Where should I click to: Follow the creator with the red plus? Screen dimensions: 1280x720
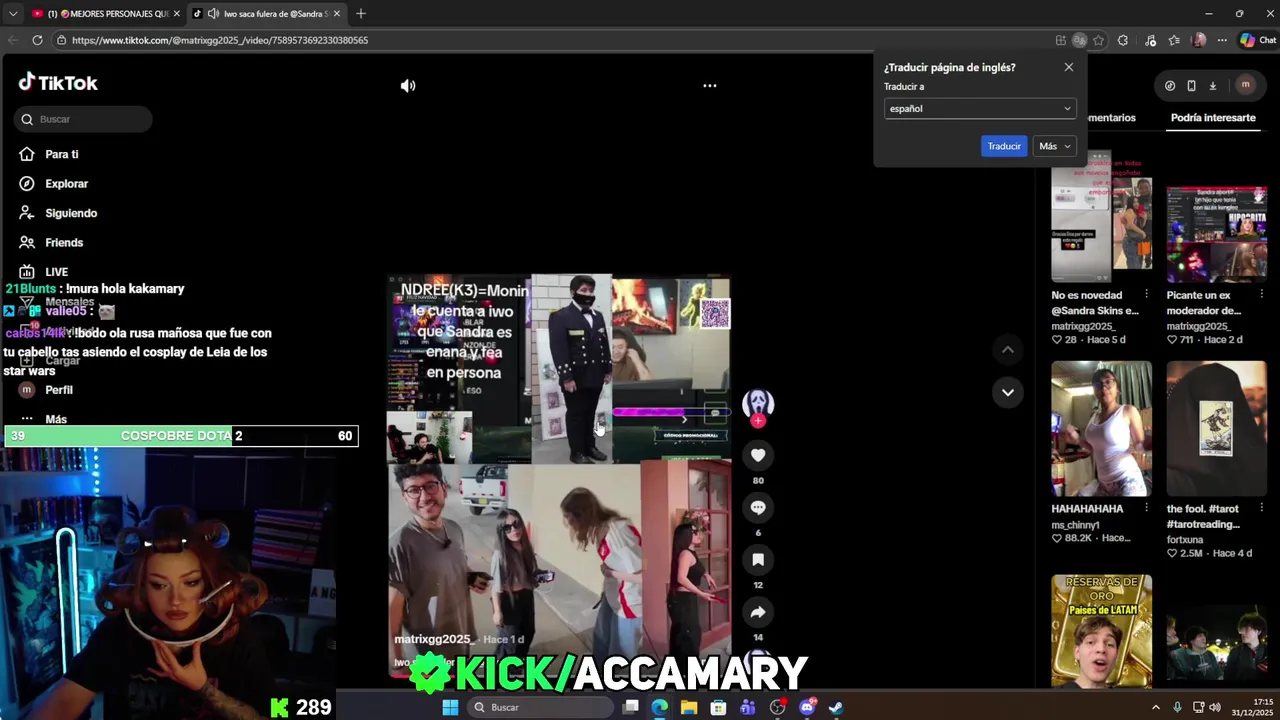click(758, 421)
